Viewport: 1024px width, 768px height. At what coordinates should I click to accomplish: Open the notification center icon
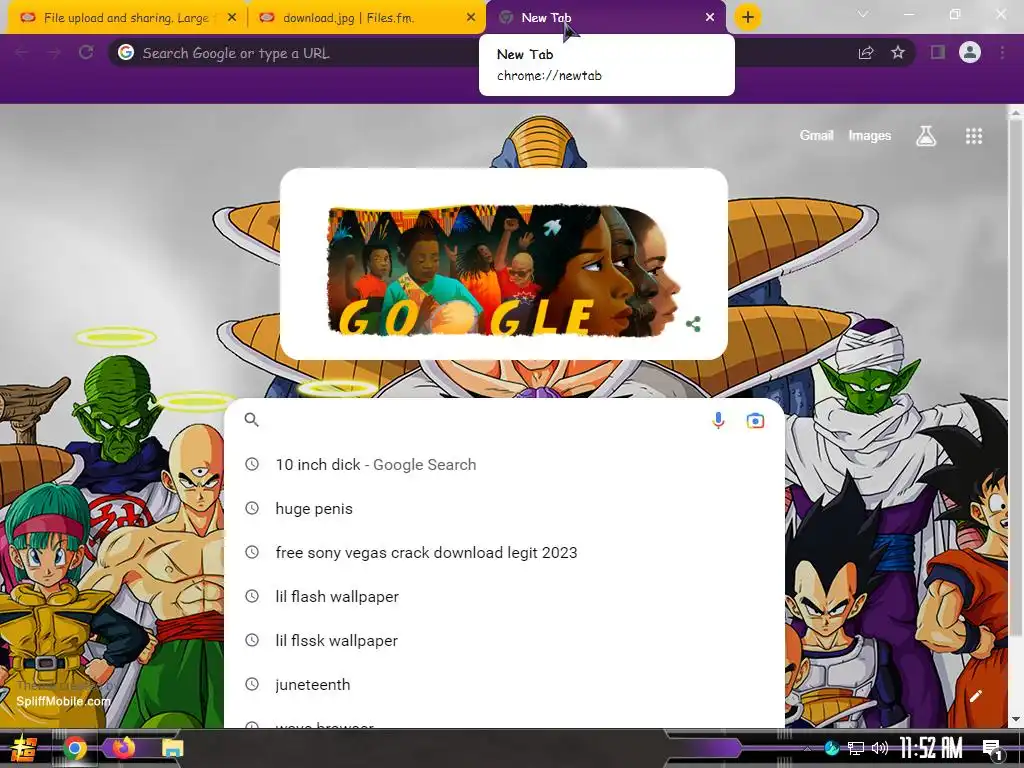point(992,749)
